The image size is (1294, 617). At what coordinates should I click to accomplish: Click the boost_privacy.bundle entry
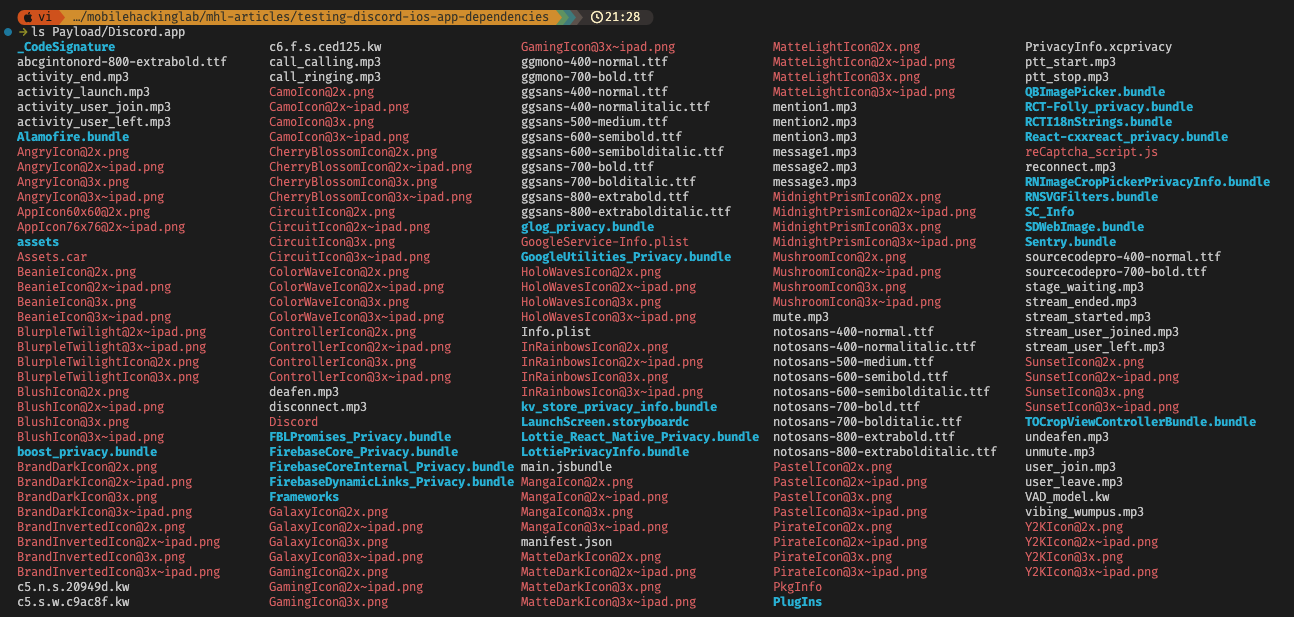[x=87, y=452]
